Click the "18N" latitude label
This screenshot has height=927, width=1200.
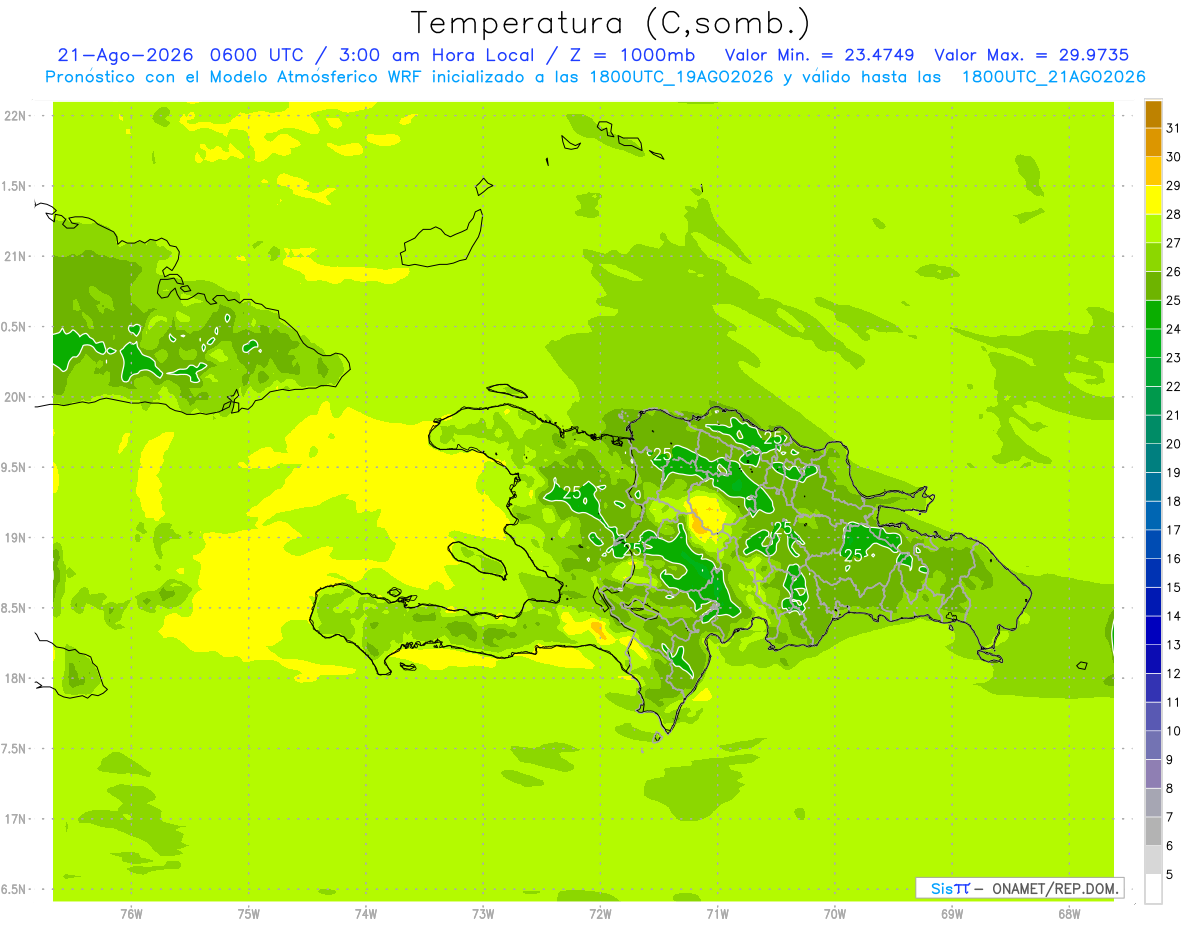tap(15, 678)
